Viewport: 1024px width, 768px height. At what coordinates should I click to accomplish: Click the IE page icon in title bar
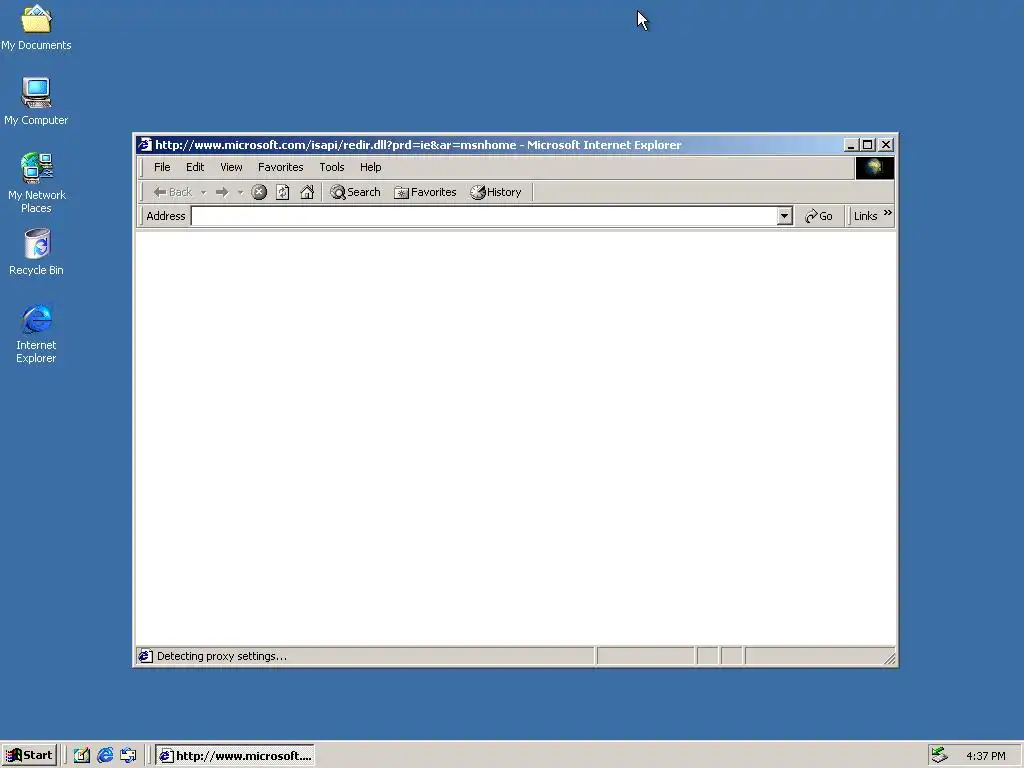click(145, 145)
